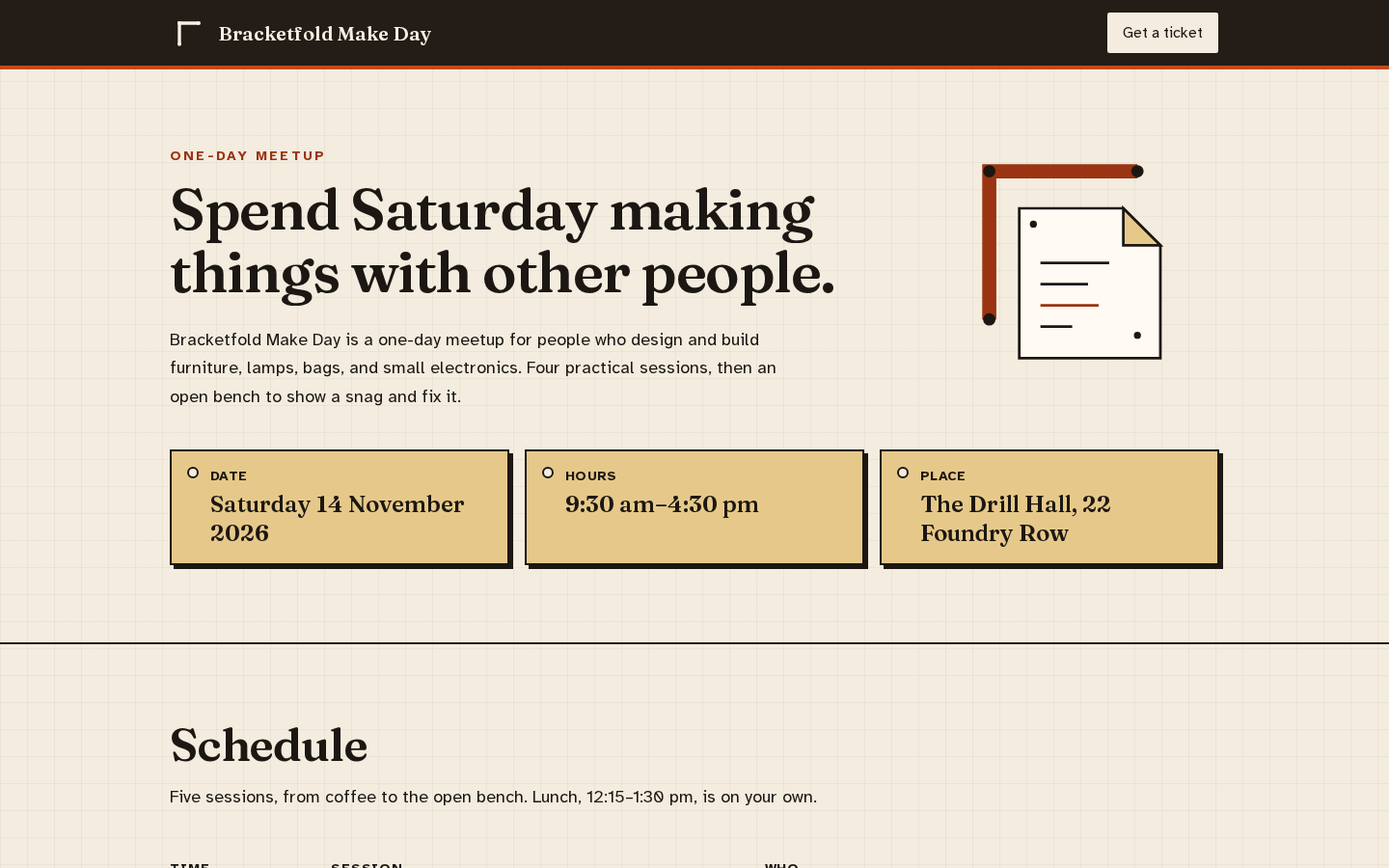Screen dimensions: 1389x868
Task: Click the Schedule section heading
Action: coord(269,746)
